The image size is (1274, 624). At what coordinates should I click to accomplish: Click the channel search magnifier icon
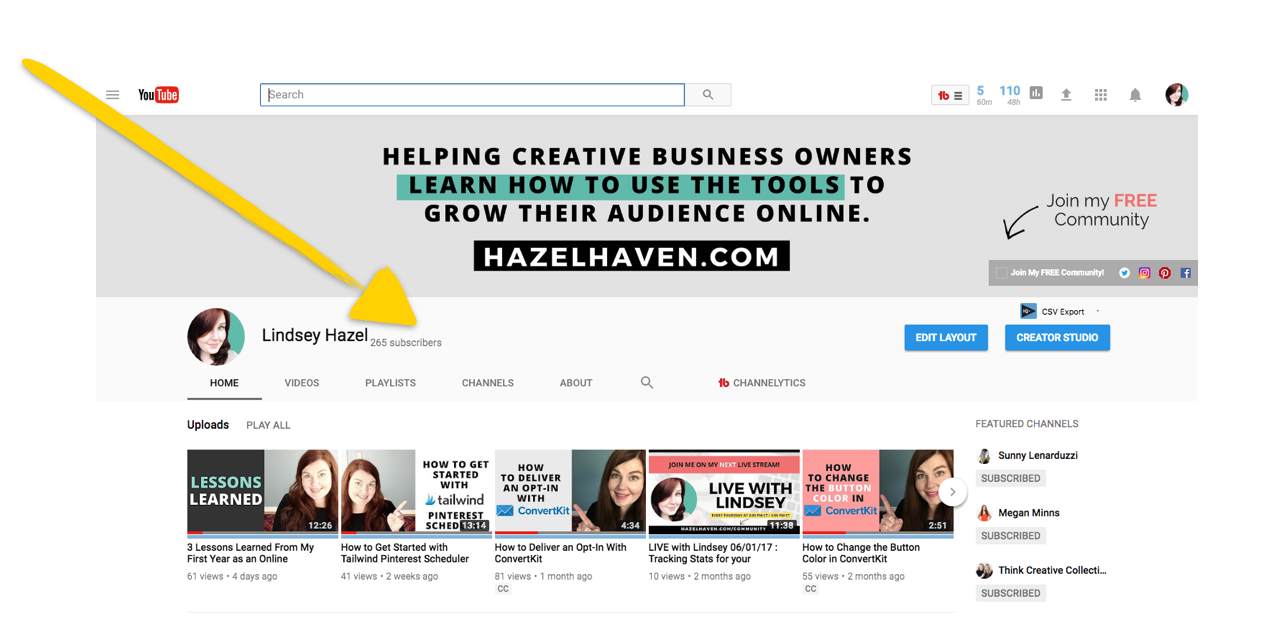[647, 383]
